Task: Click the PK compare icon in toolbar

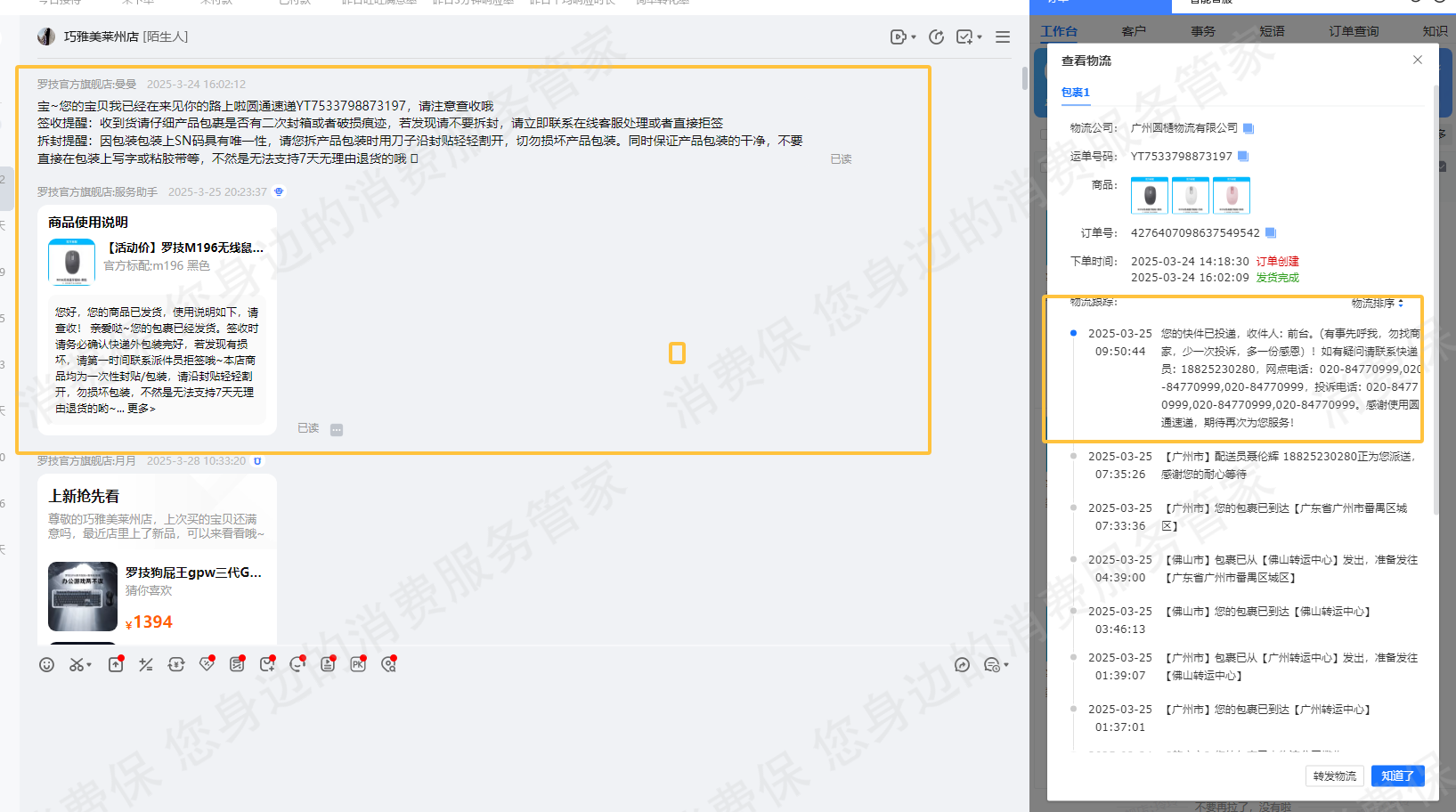Action: tap(358, 664)
